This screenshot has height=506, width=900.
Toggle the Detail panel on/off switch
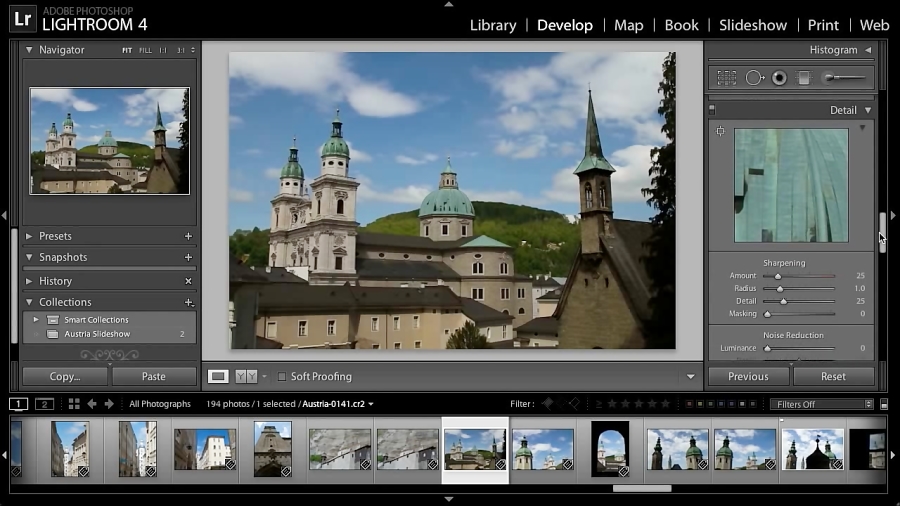coord(712,109)
